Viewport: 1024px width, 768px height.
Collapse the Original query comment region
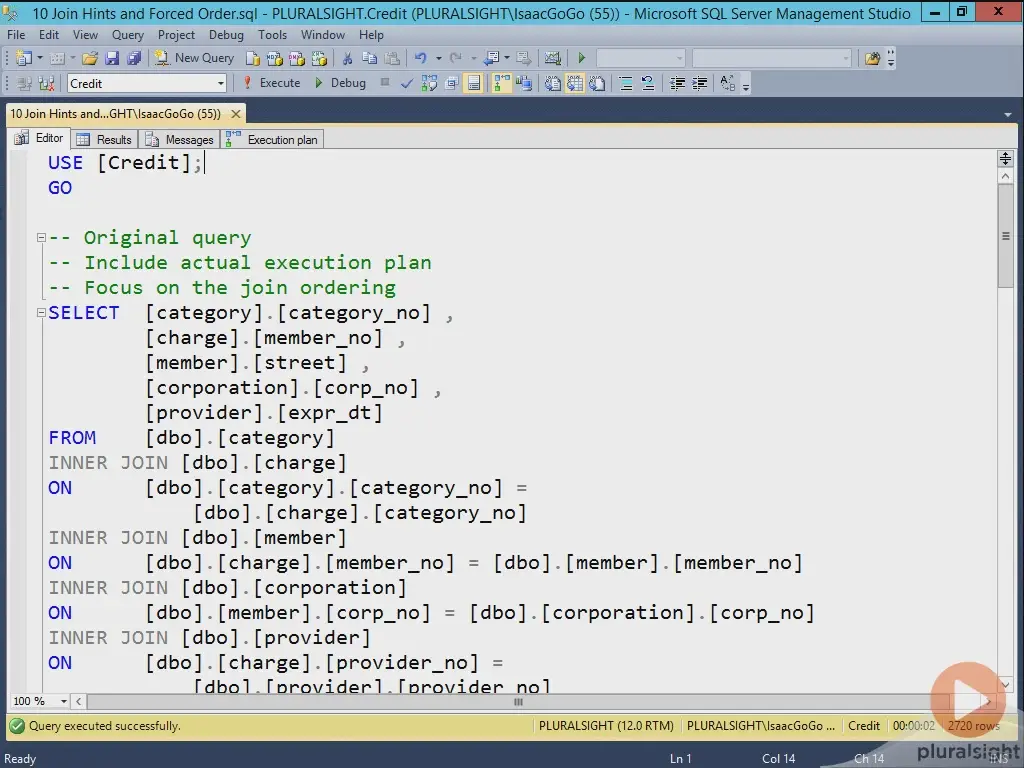40,238
